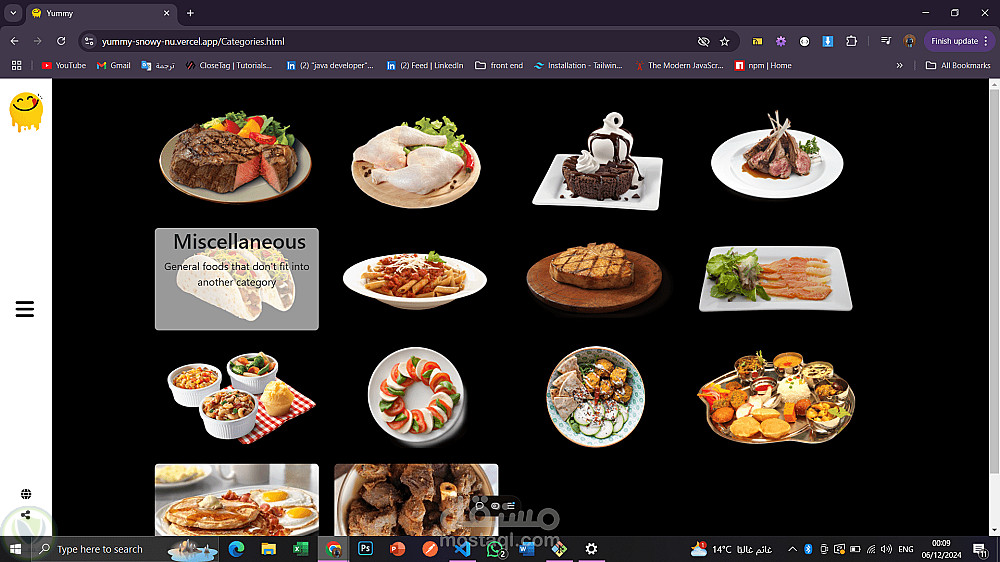The height and width of the screenshot is (562, 1000).
Task: Launch Photoshop from the taskbar
Action: (x=365, y=549)
